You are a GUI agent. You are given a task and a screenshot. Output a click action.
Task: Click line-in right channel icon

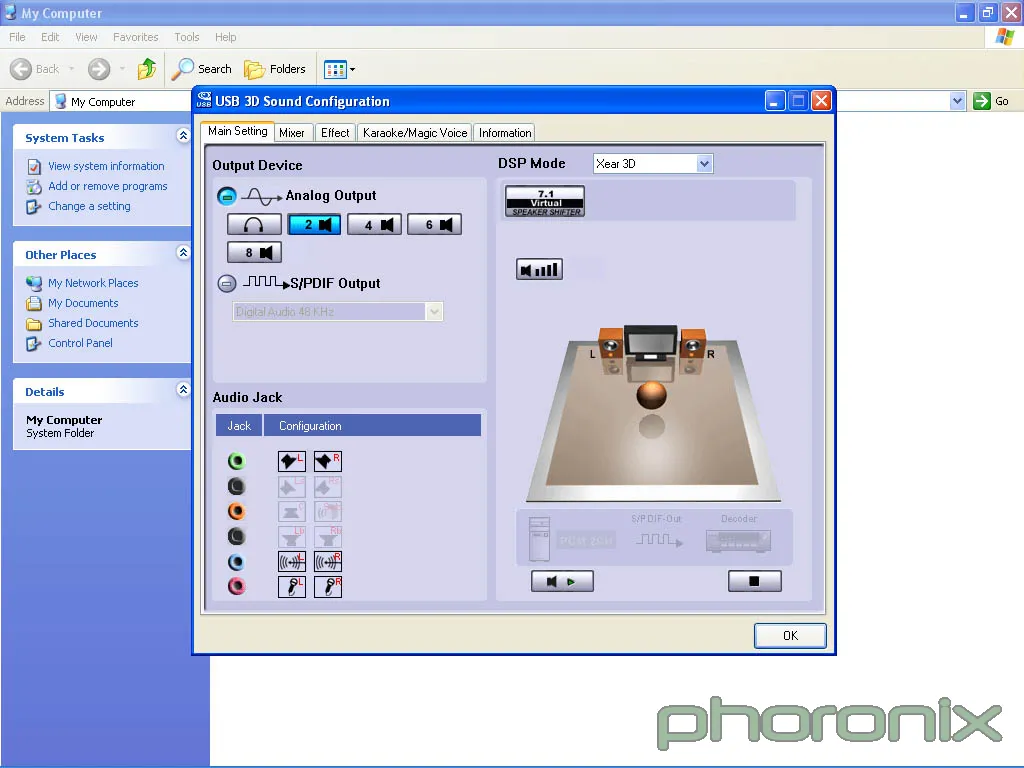pyautogui.click(x=328, y=562)
